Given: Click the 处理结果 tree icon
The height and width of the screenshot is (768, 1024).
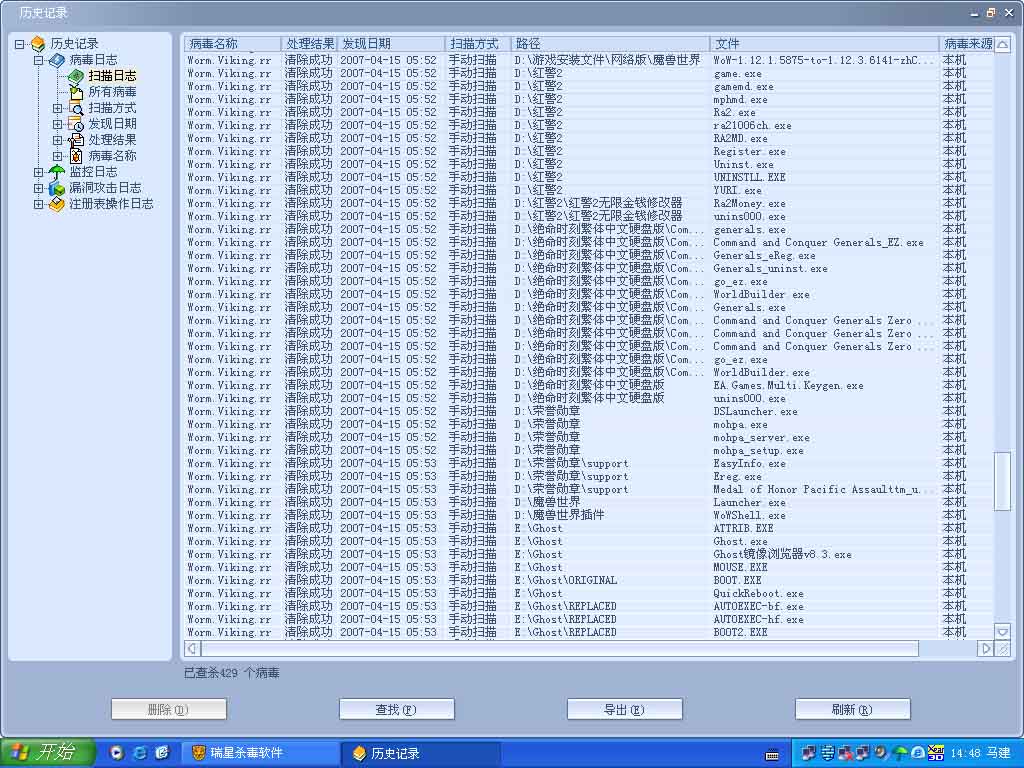Looking at the screenshot, I should (76, 140).
